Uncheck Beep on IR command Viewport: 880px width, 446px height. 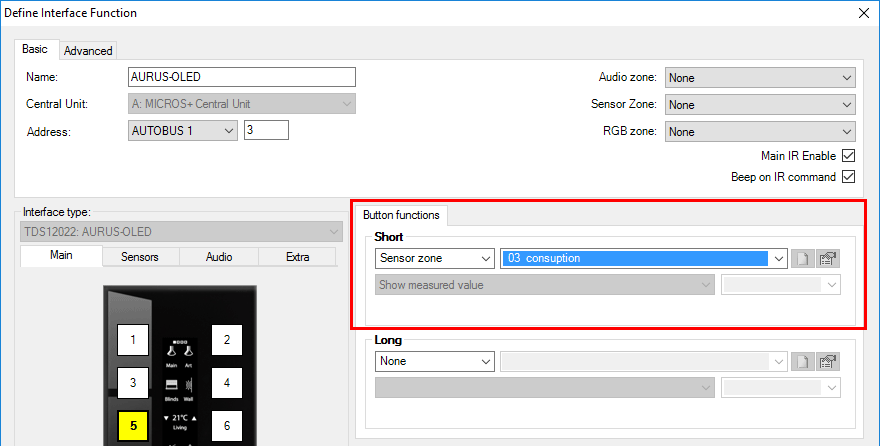click(x=848, y=177)
